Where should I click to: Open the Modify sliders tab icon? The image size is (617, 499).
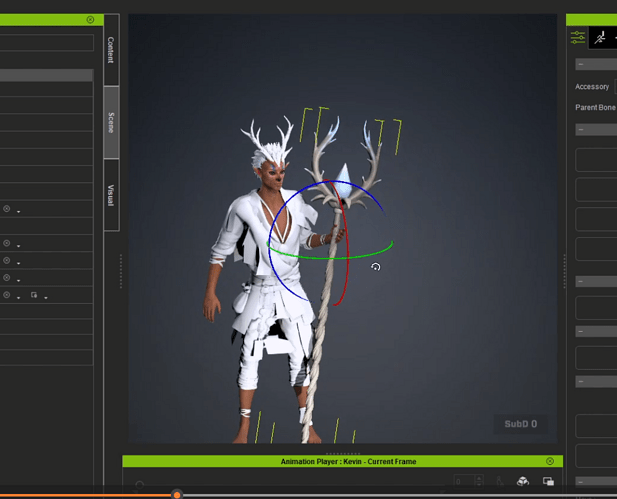click(x=578, y=38)
